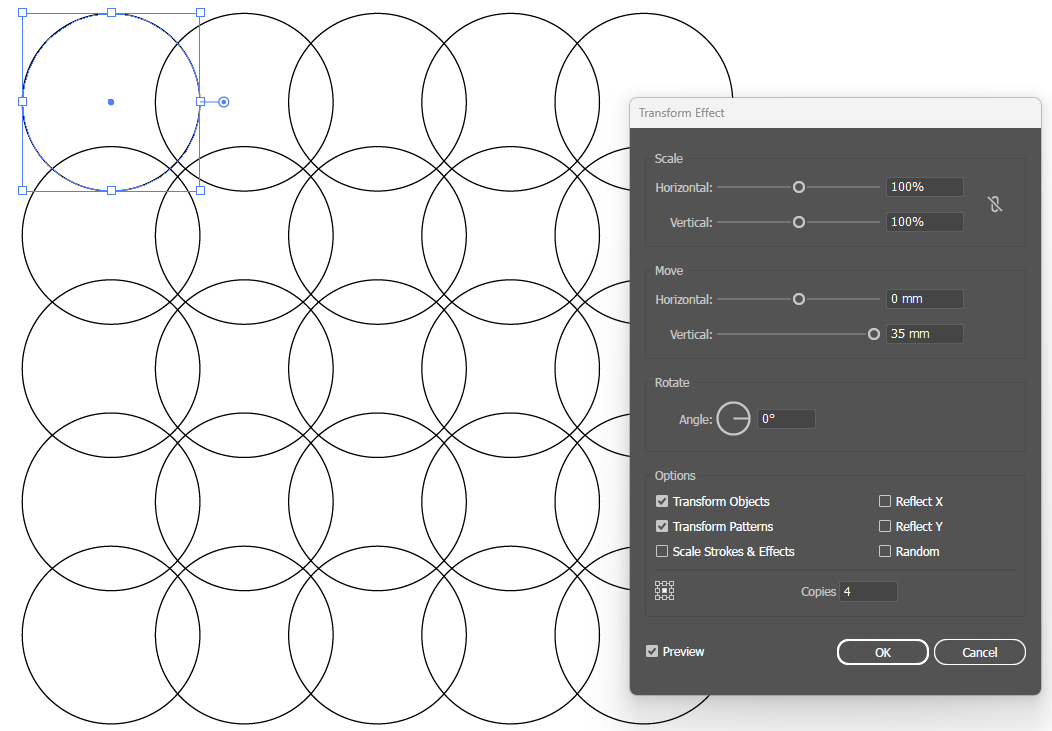Click the broken chain link constrain-proportions icon

996,204
